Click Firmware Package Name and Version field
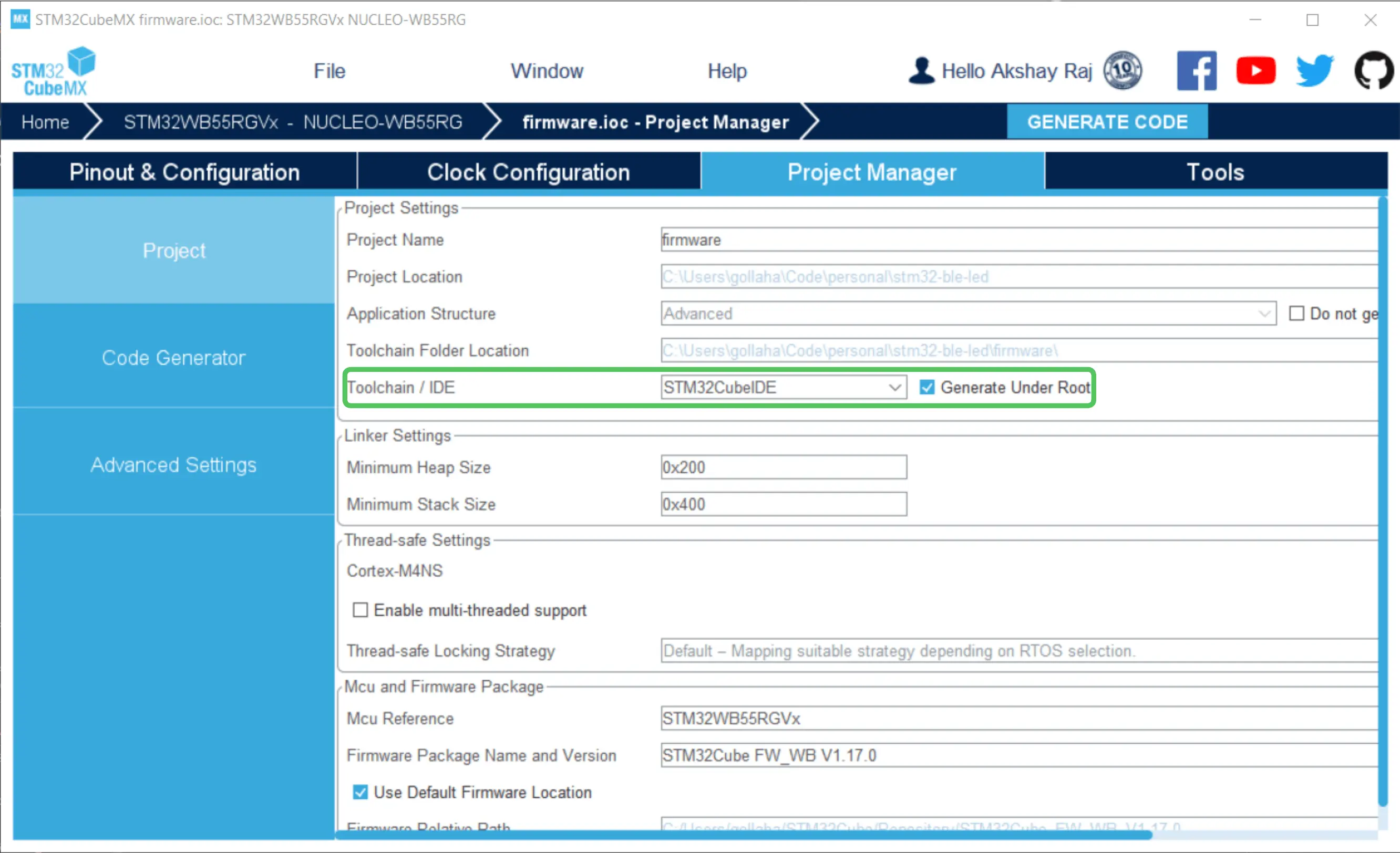 (x=1020, y=755)
